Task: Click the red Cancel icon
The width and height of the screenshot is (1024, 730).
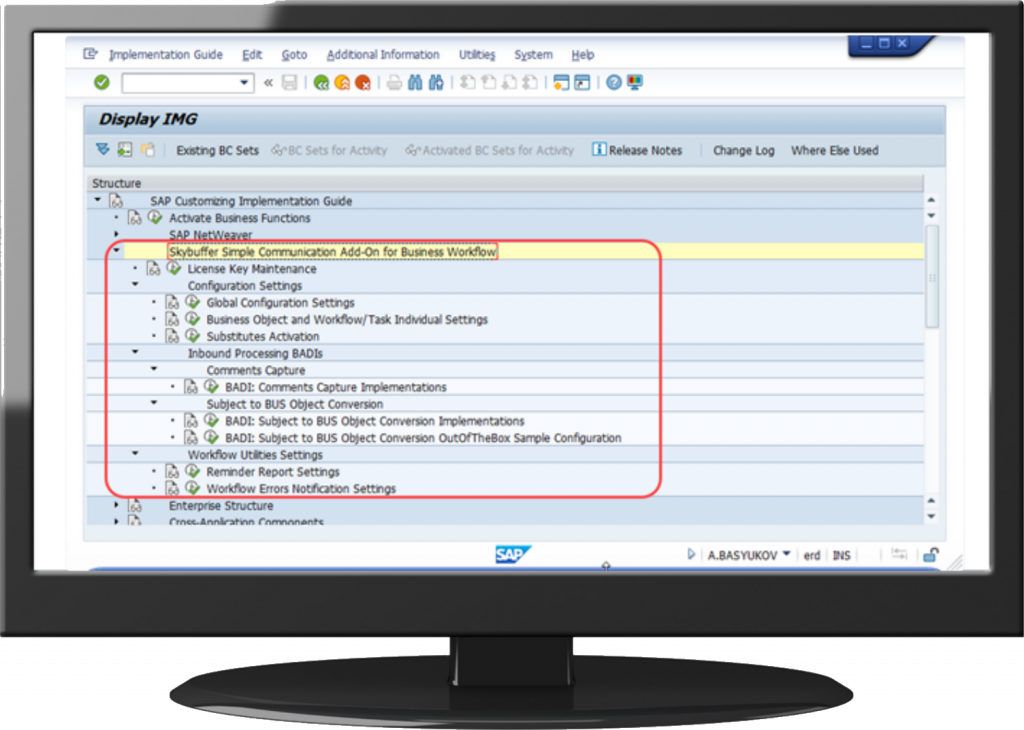Action: tap(362, 83)
